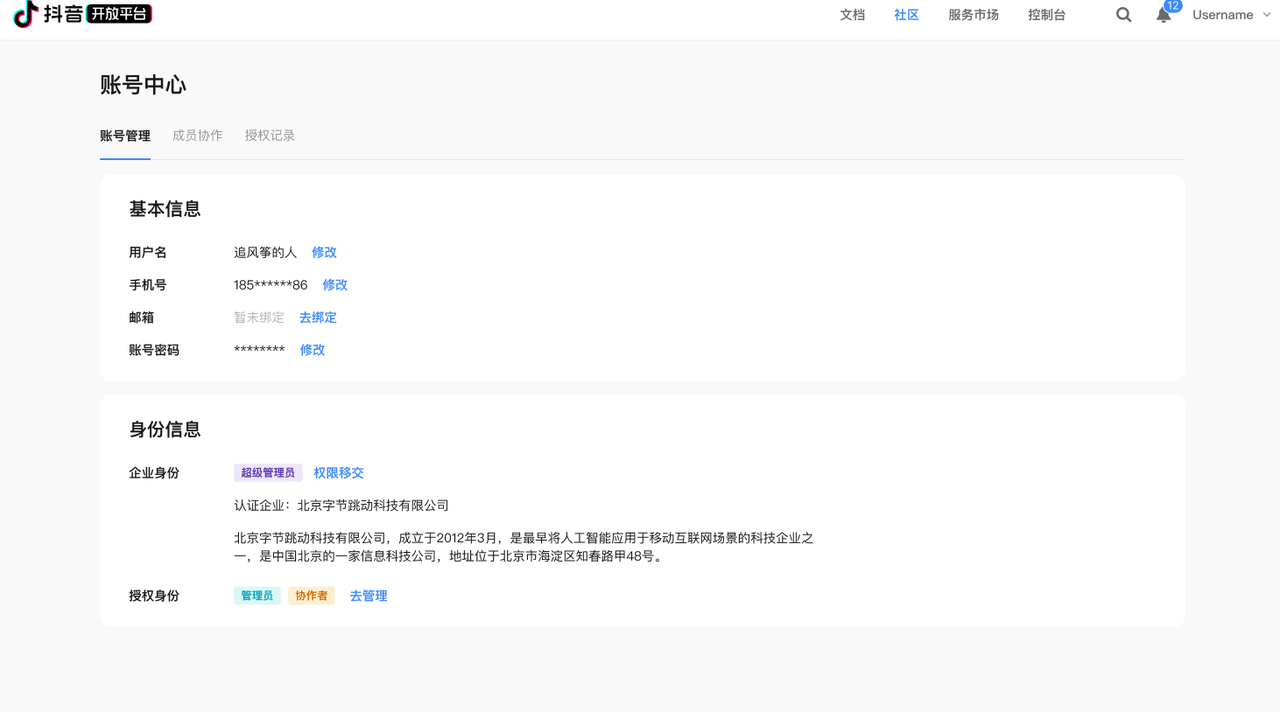The width and height of the screenshot is (1280, 712).
Task: Click the Douyin open platform logo
Action: coord(82,14)
